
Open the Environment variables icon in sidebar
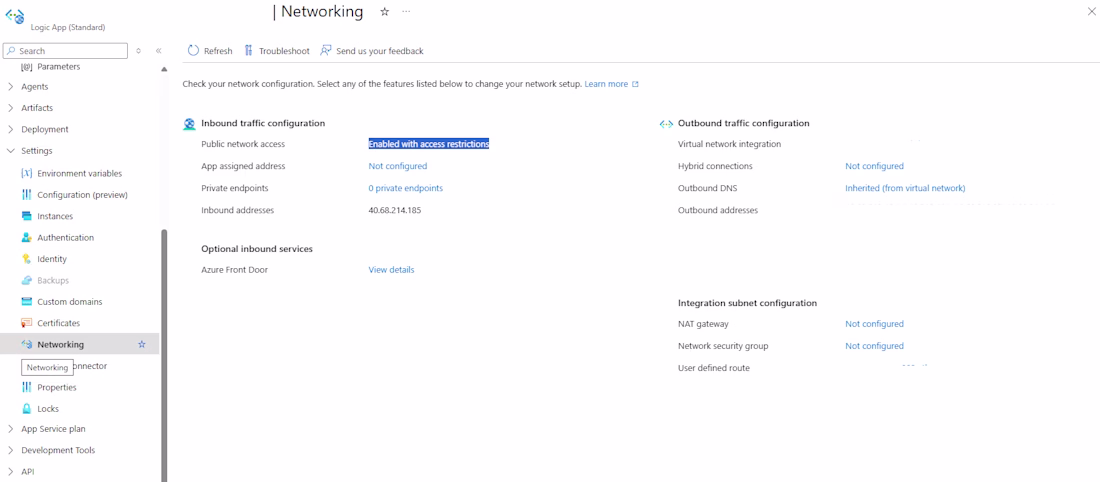tap(27, 173)
